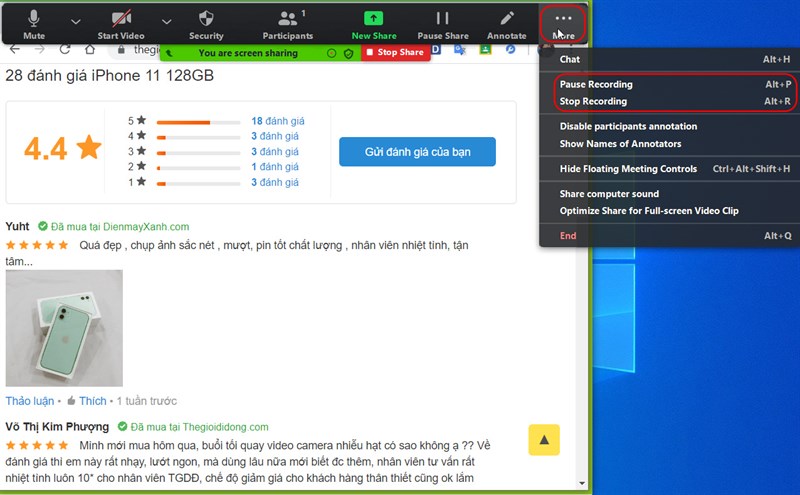Click the '3 đánh giá' link for 4 stars
Image resolution: width=800 pixels, height=495 pixels.
(275, 136)
